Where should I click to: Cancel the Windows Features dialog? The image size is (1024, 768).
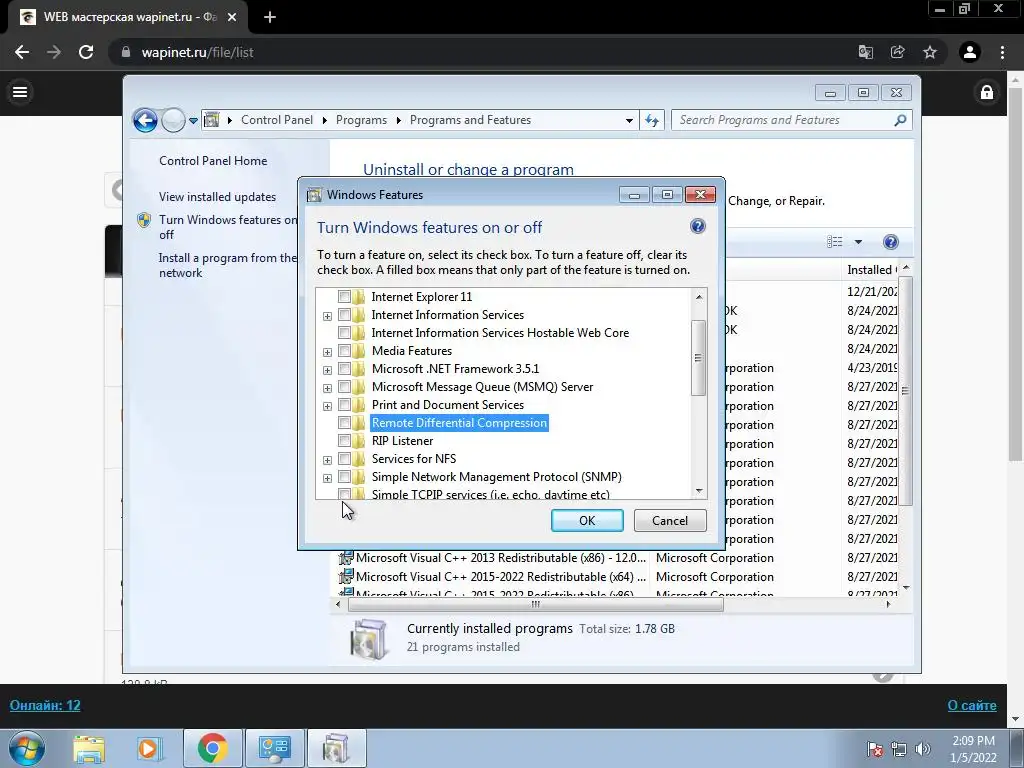pyautogui.click(x=670, y=520)
